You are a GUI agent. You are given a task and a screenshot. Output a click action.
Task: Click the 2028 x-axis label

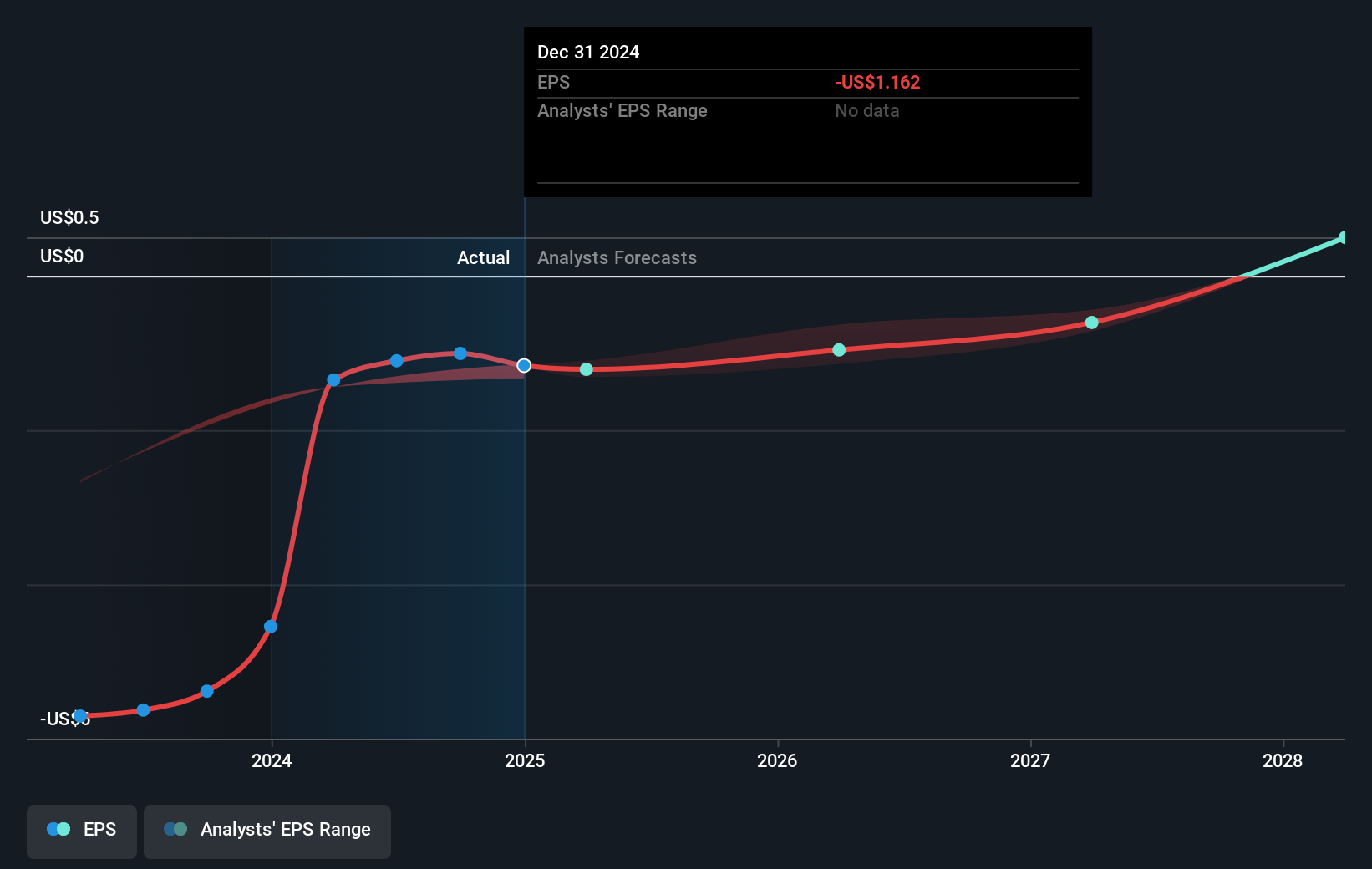[1283, 760]
